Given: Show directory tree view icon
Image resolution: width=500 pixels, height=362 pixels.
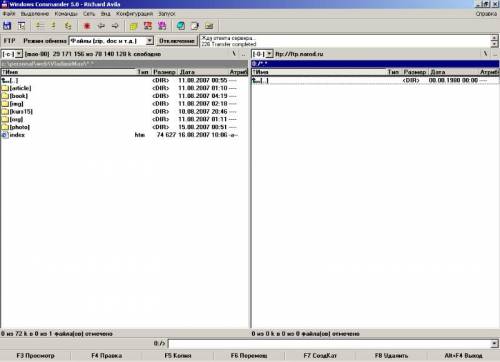Looking at the screenshot, I should [68, 26].
